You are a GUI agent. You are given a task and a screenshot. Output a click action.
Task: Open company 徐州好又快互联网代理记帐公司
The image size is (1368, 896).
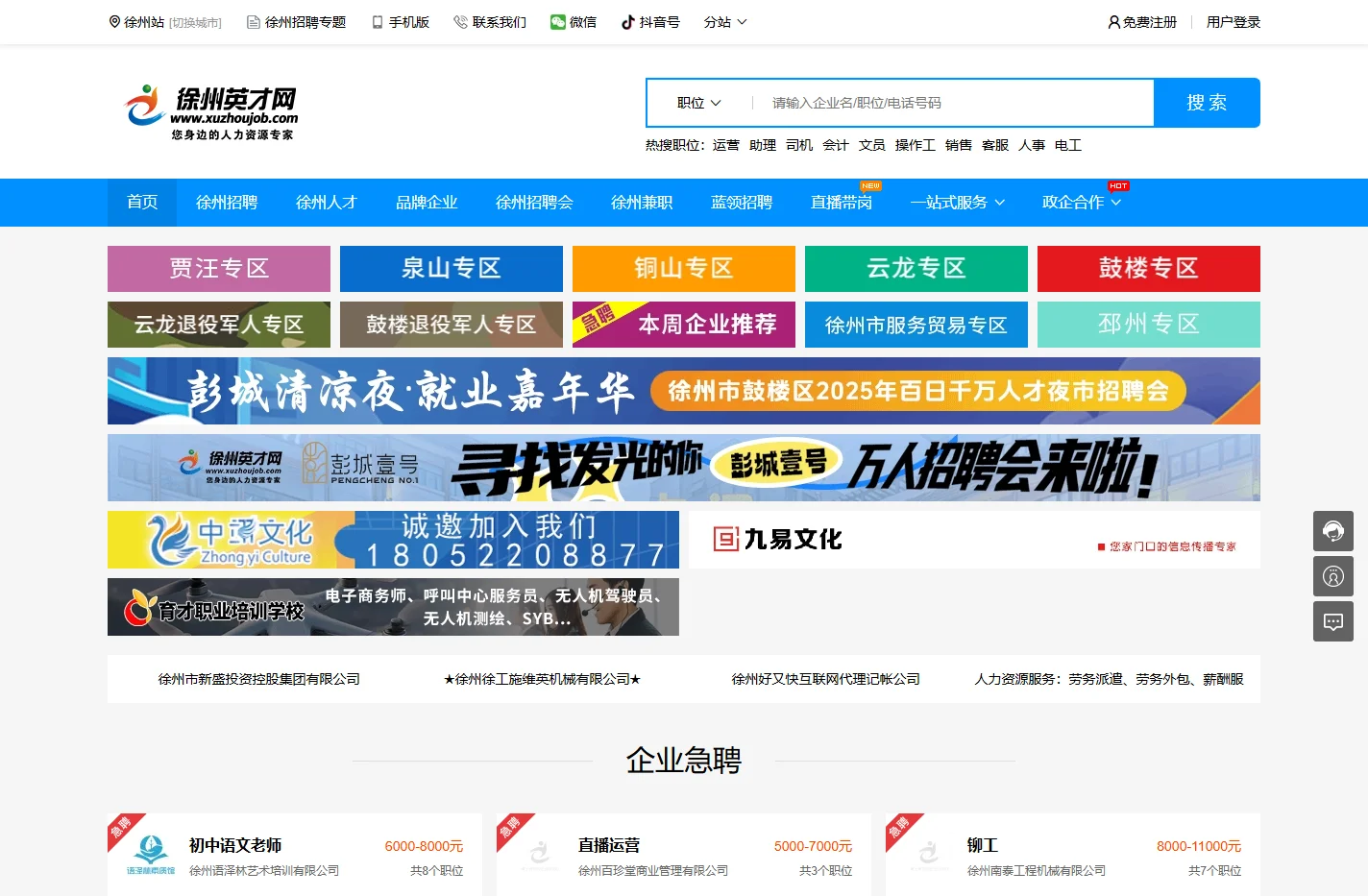pos(826,679)
